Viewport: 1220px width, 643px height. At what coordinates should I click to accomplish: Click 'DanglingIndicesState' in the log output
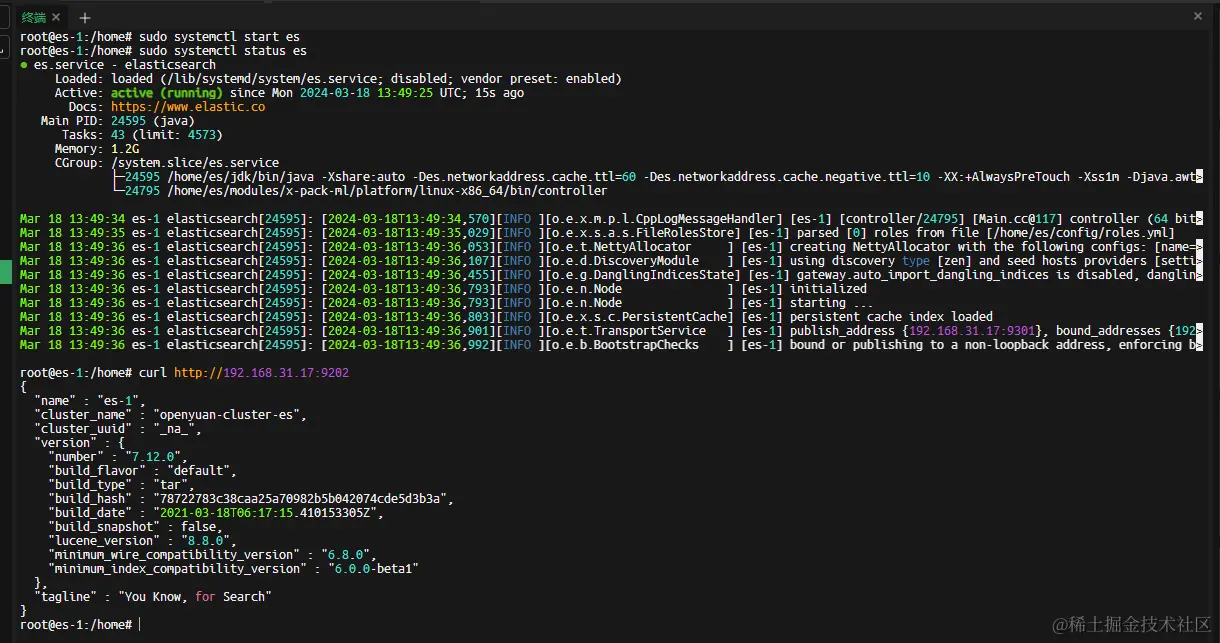point(664,274)
